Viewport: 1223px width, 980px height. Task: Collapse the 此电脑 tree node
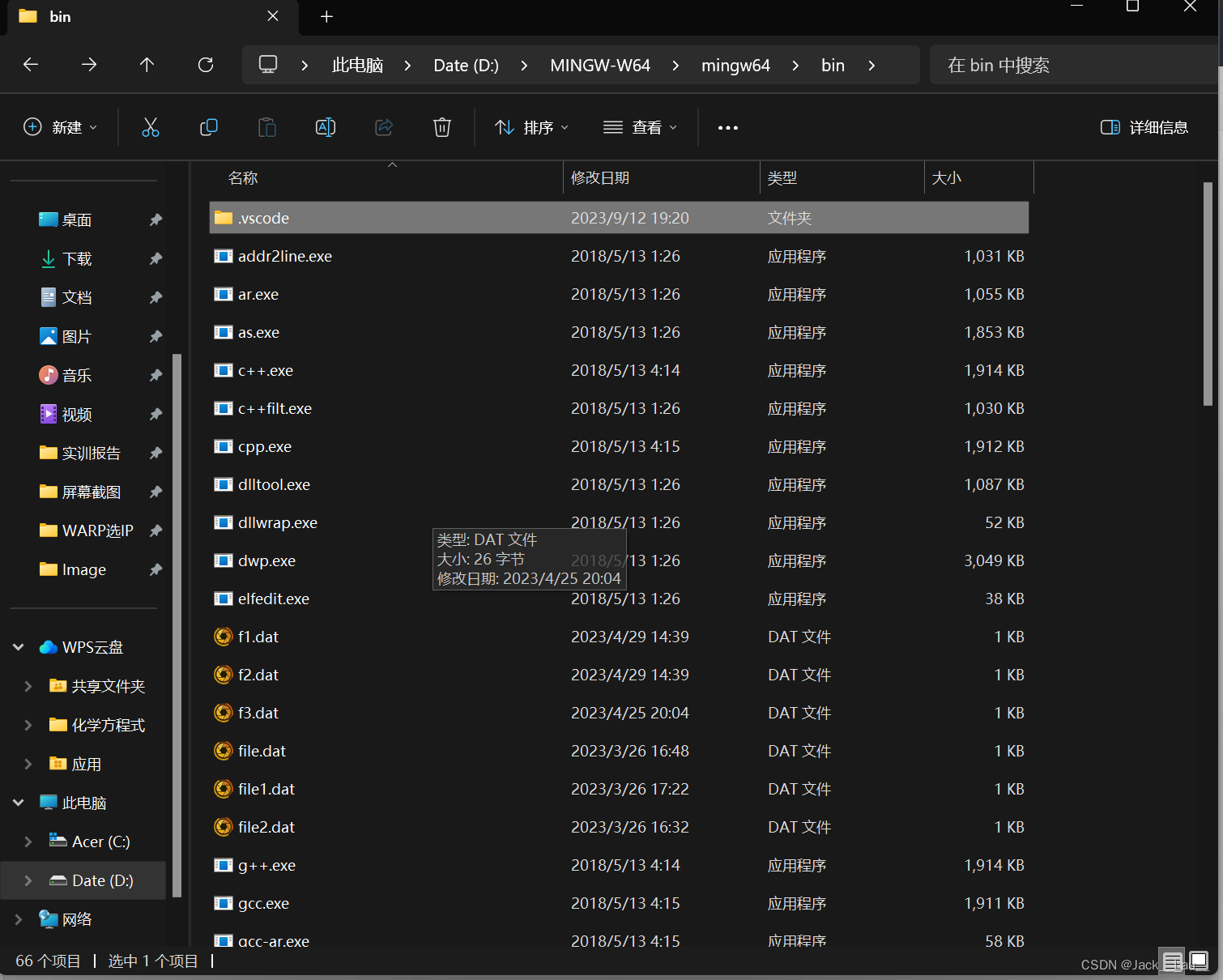pos(19,803)
